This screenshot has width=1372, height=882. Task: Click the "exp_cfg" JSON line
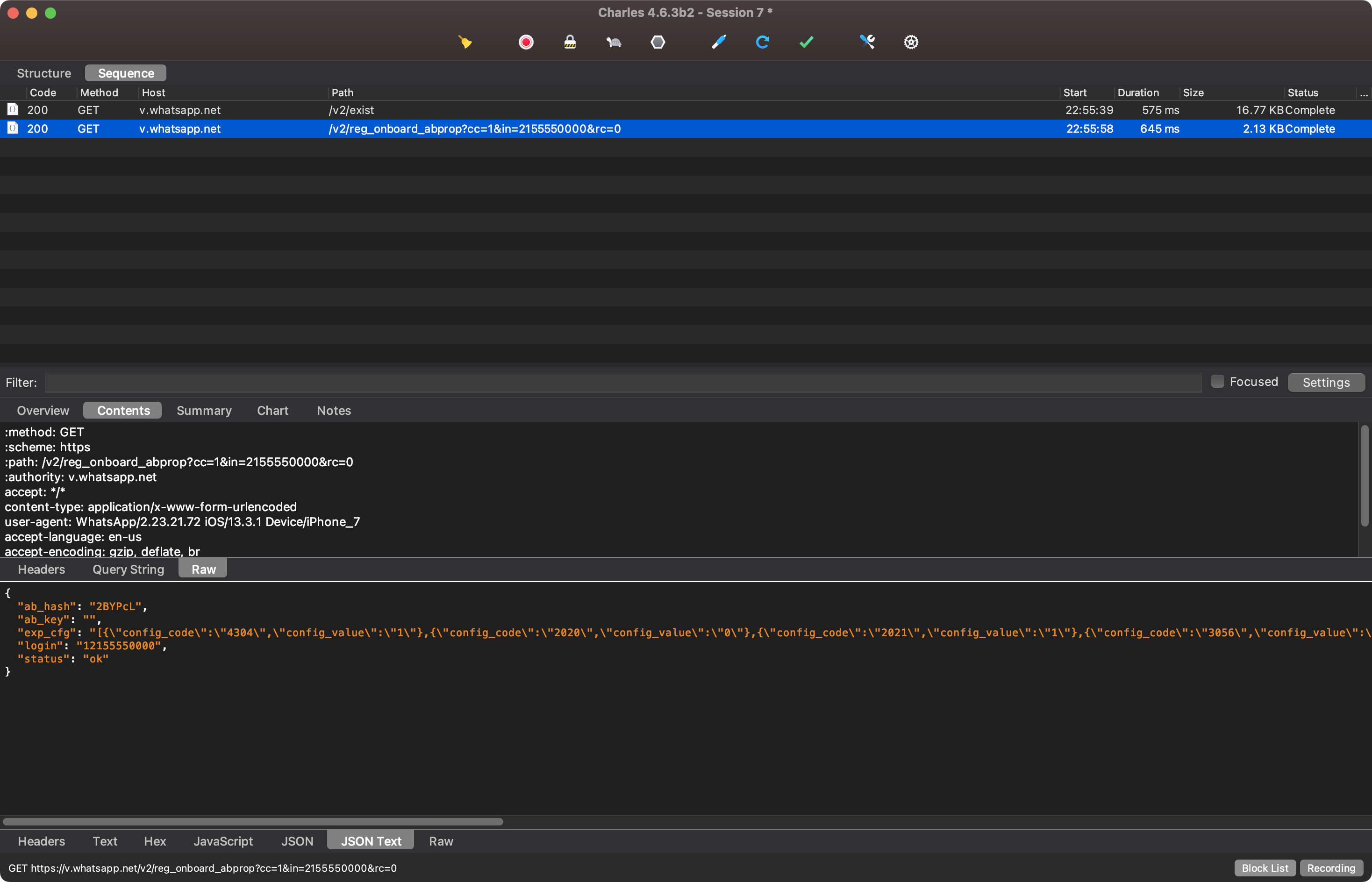click(694, 632)
